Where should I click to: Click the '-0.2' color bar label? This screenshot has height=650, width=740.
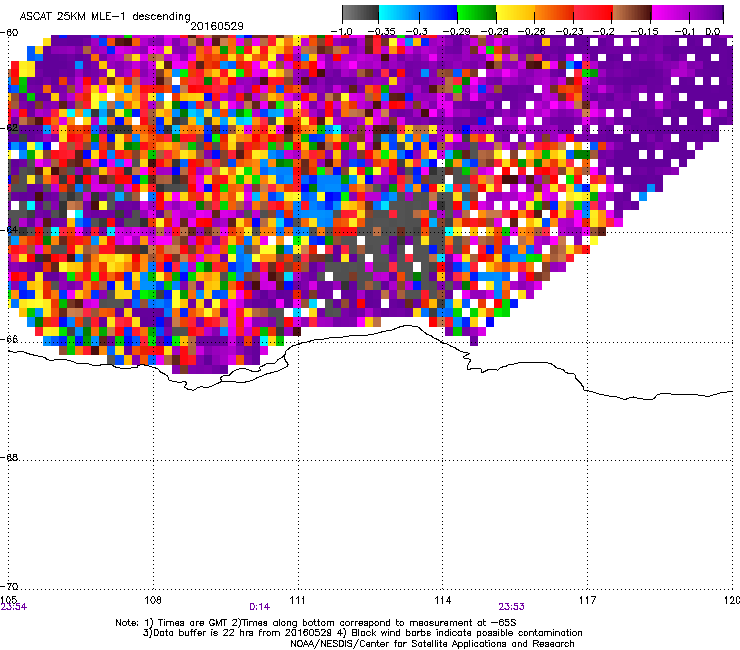(604, 32)
